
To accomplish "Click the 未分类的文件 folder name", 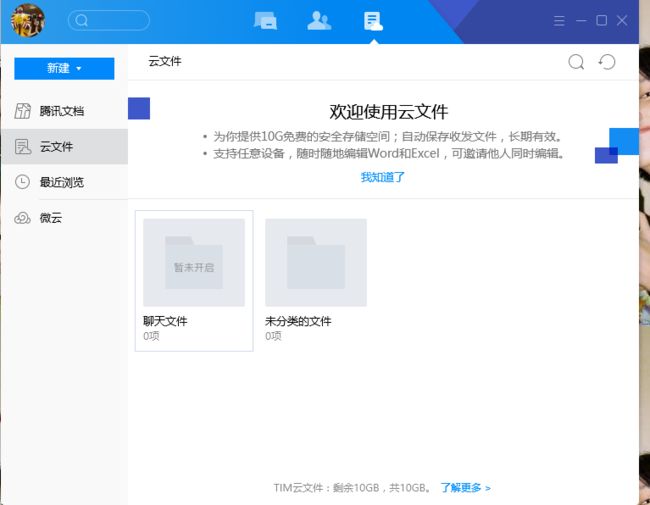I will (x=298, y=321).
